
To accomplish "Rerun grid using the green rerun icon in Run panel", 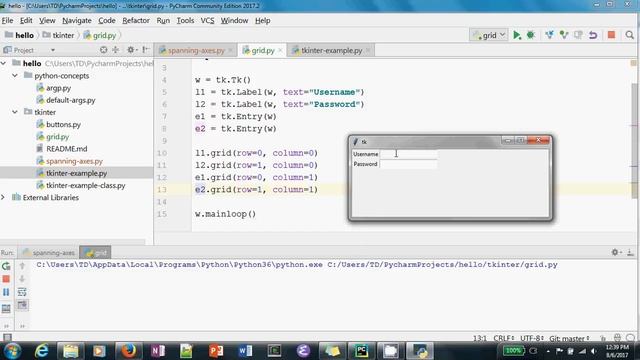I will 6,267.
